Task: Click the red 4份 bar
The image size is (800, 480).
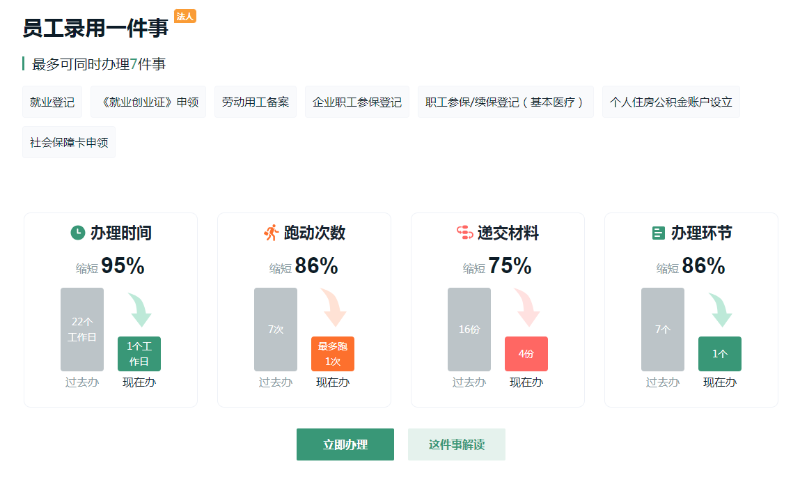Action: [x=526, y=353]
